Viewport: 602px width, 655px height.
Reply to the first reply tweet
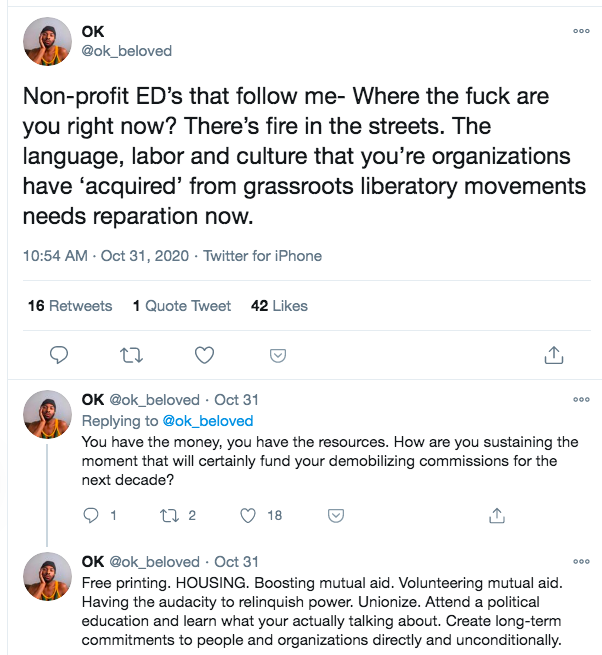pyautogui.click(x=91, y=515)
